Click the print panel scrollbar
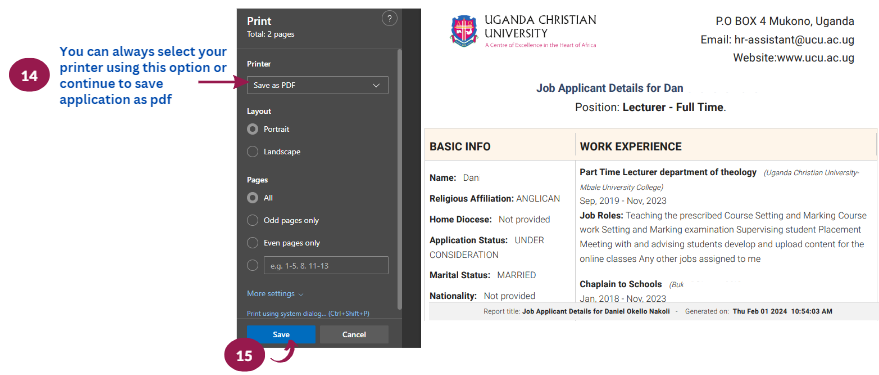879x375 pixels. pyautogui.click(x=399, y=179)
